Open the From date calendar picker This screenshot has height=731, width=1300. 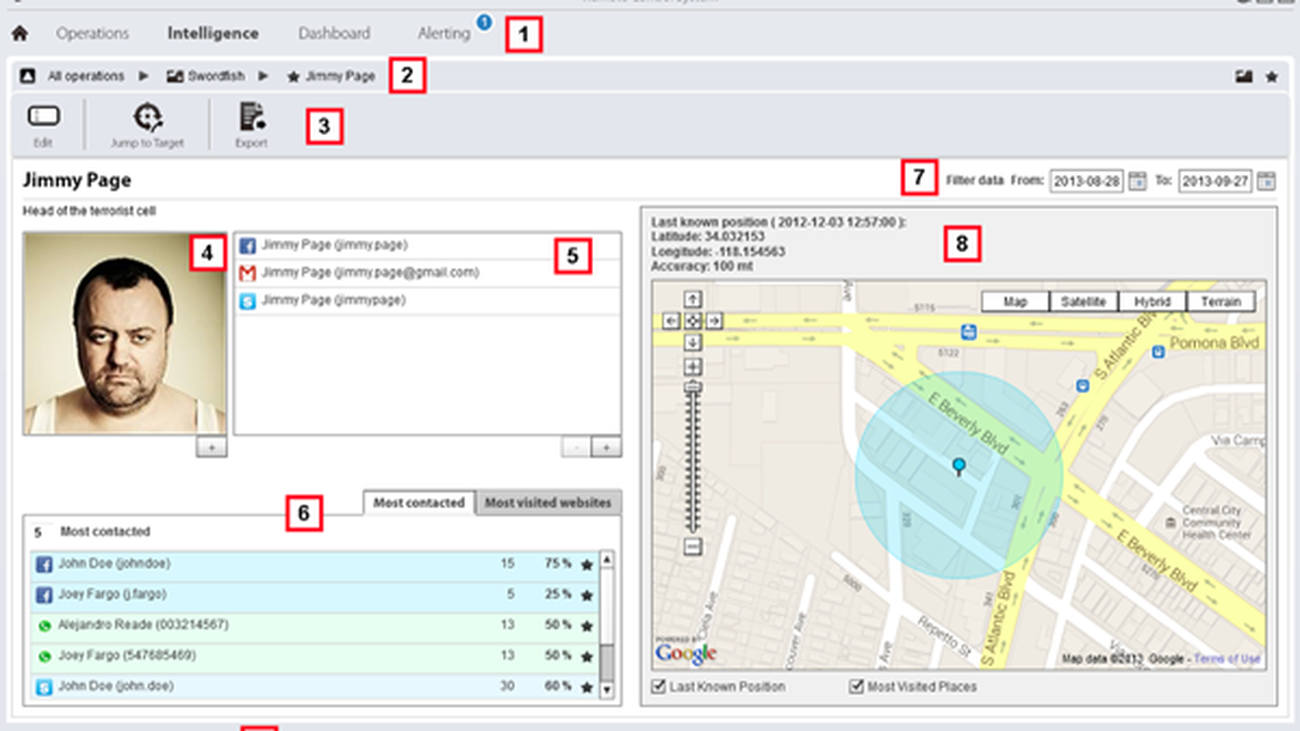pyautogui.click(x=1137, y=181)
